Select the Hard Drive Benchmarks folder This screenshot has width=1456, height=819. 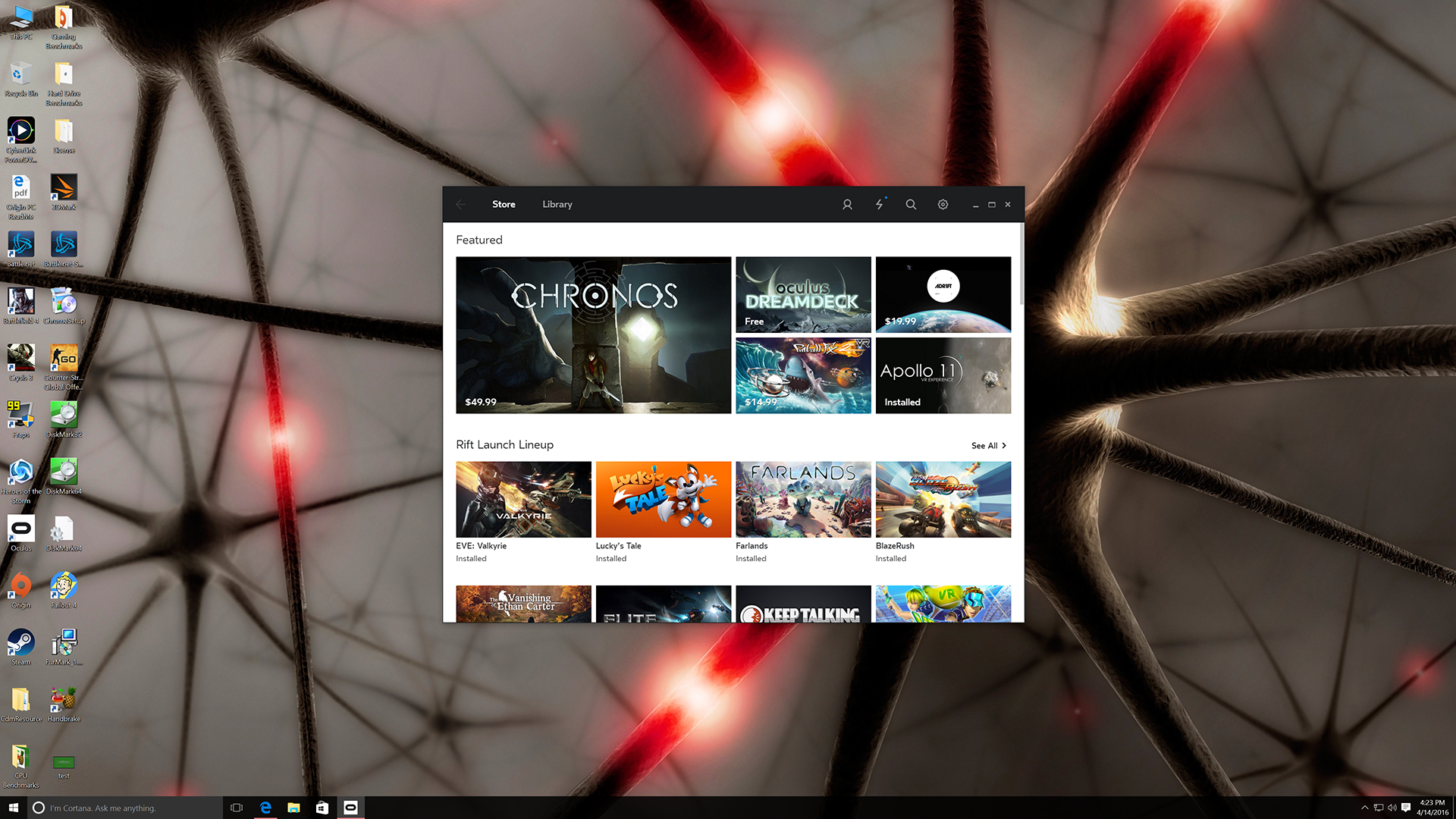pyautogui.click(x=64, y=83)
